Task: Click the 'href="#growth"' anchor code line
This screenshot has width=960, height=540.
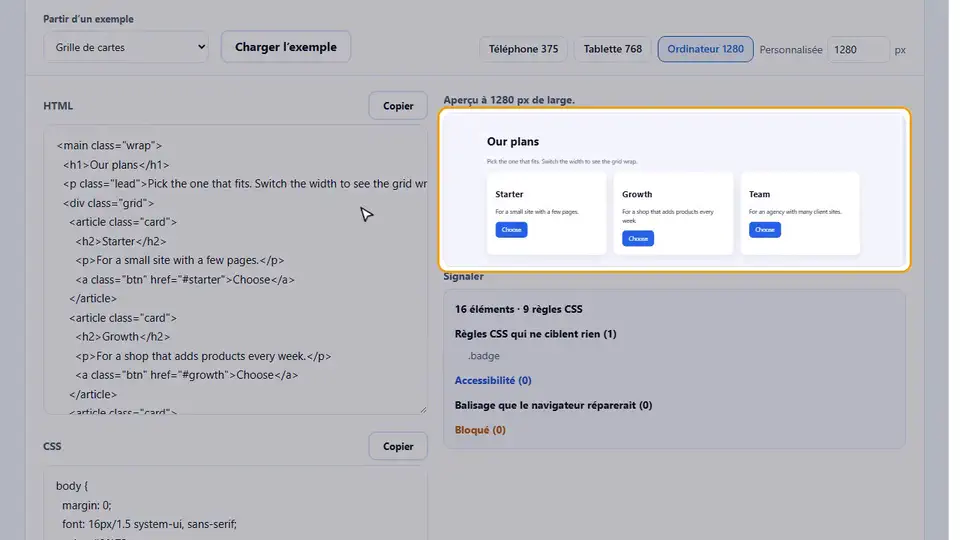Action: coord(187,375)
